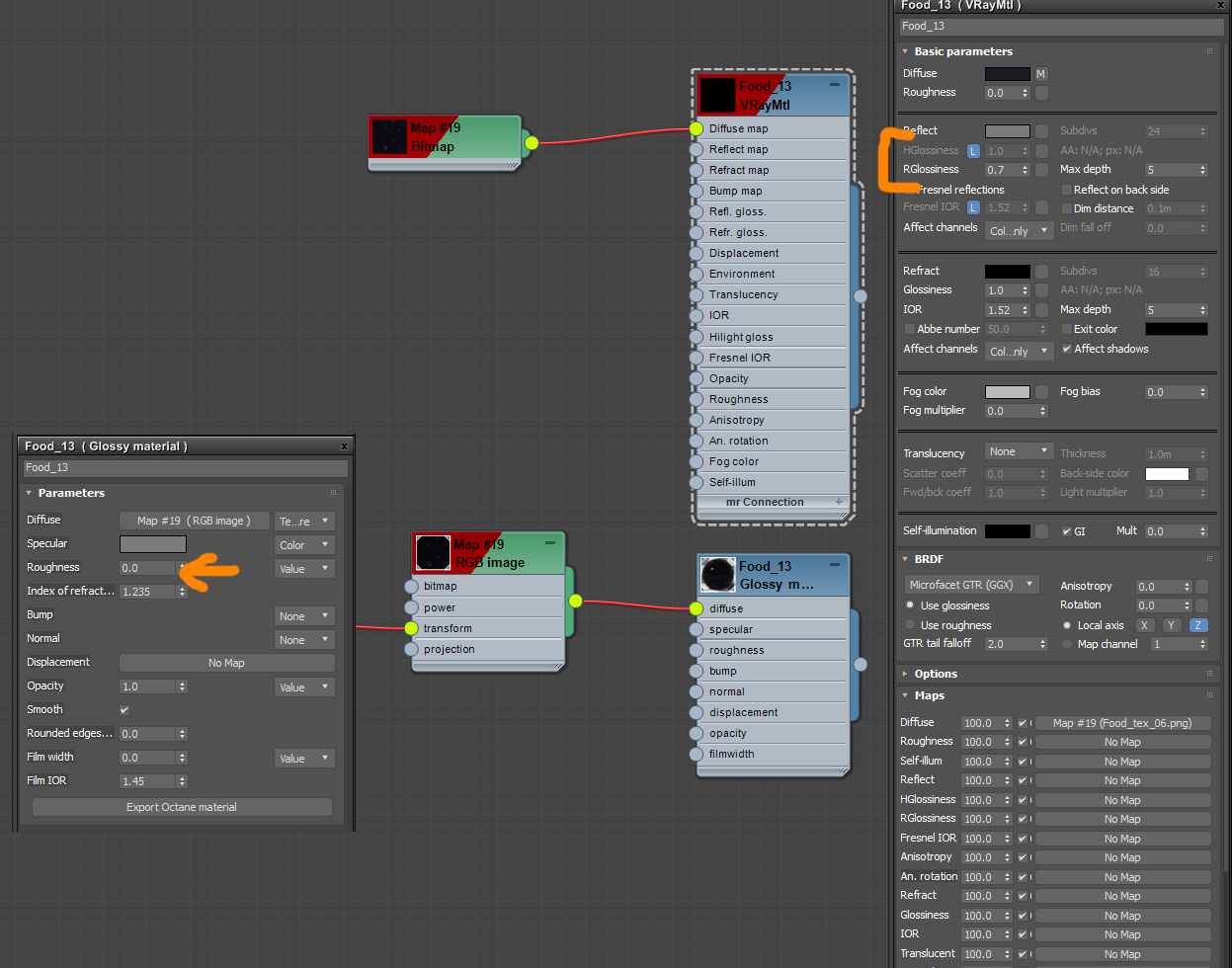Select the Food_13 VRayMtl node preview thumbnail

pos(718,96)
